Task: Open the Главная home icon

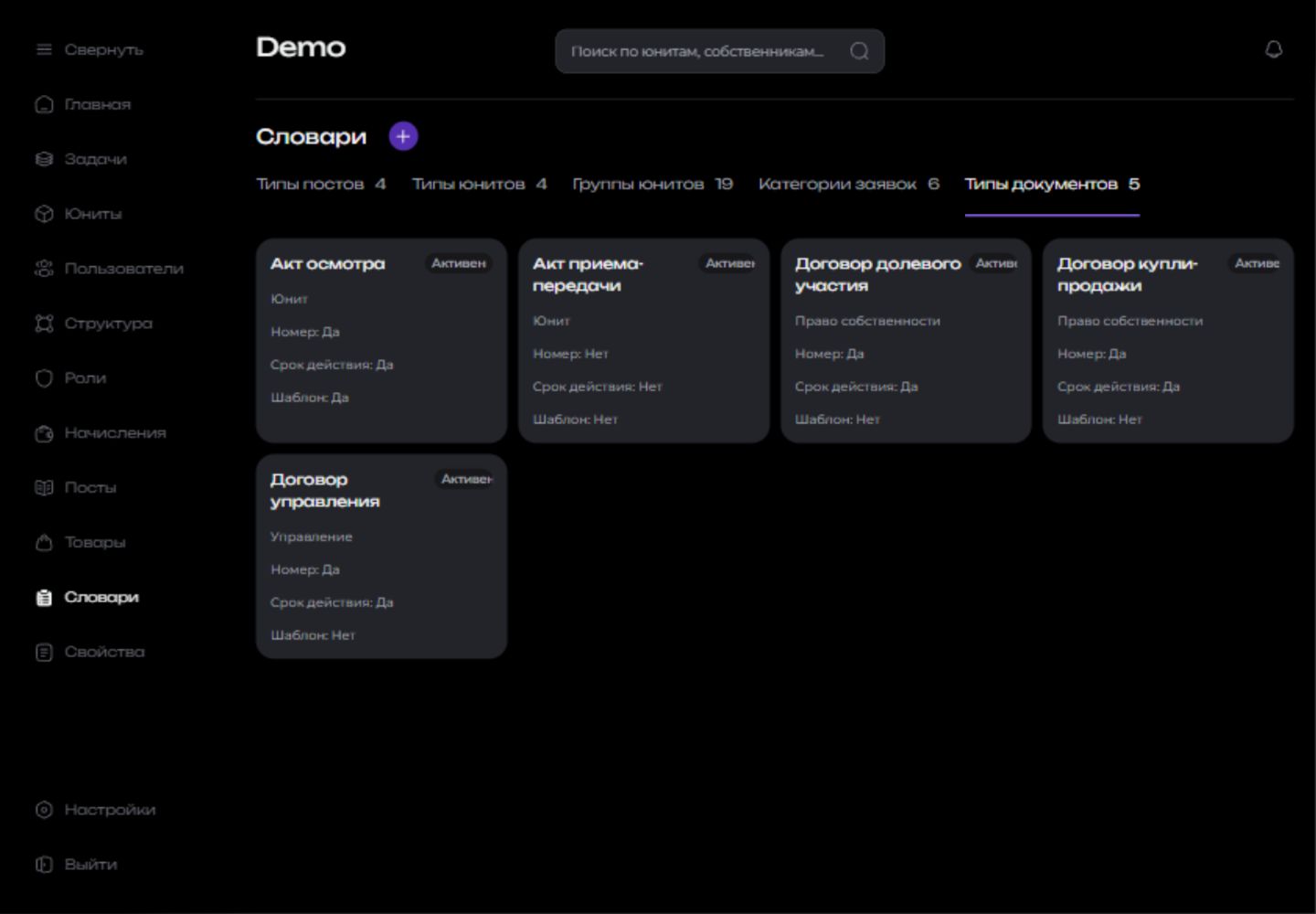Action: coord(44,104)
